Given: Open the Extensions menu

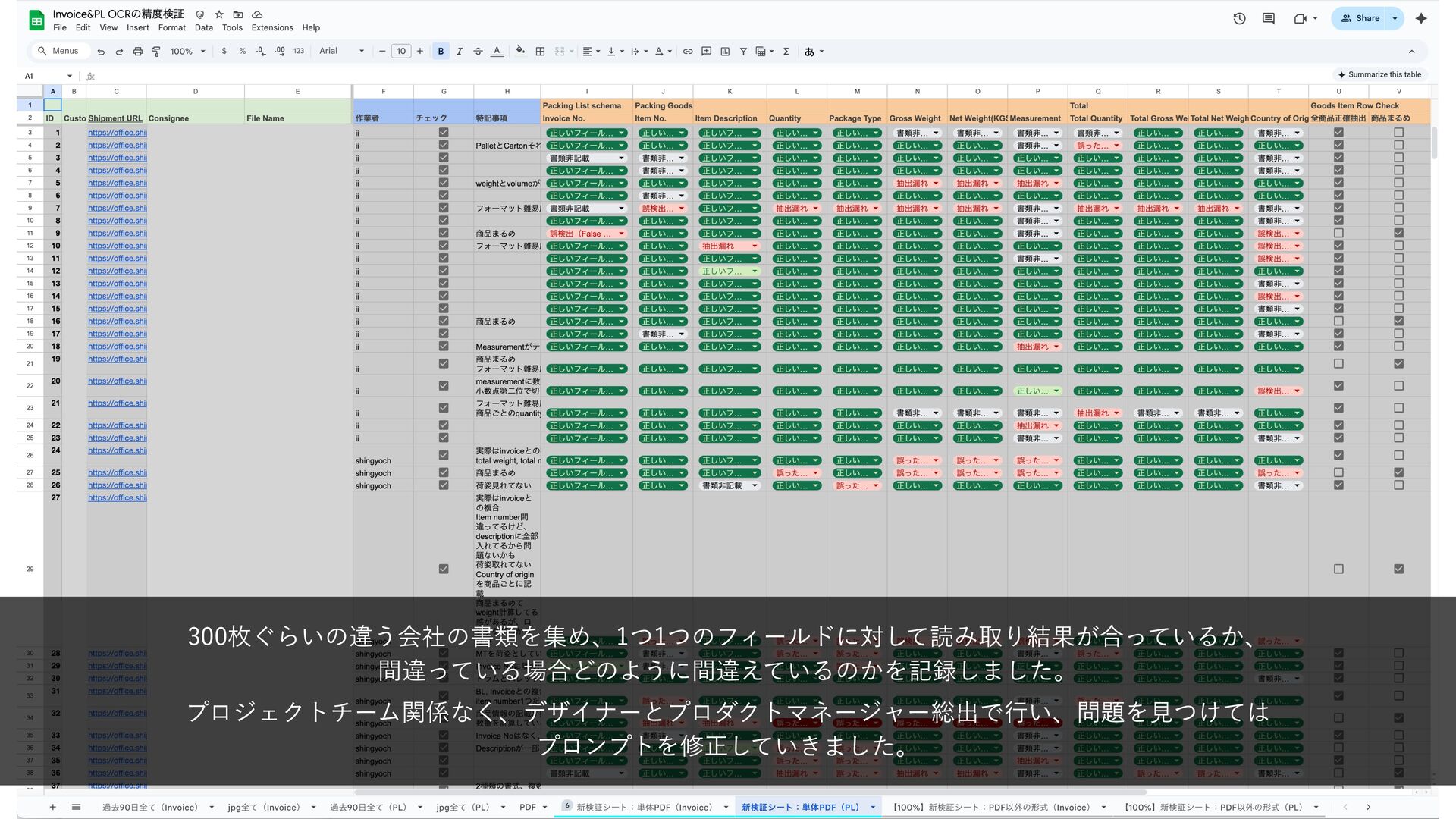Looking at the screenshot, I should point(271,27).
